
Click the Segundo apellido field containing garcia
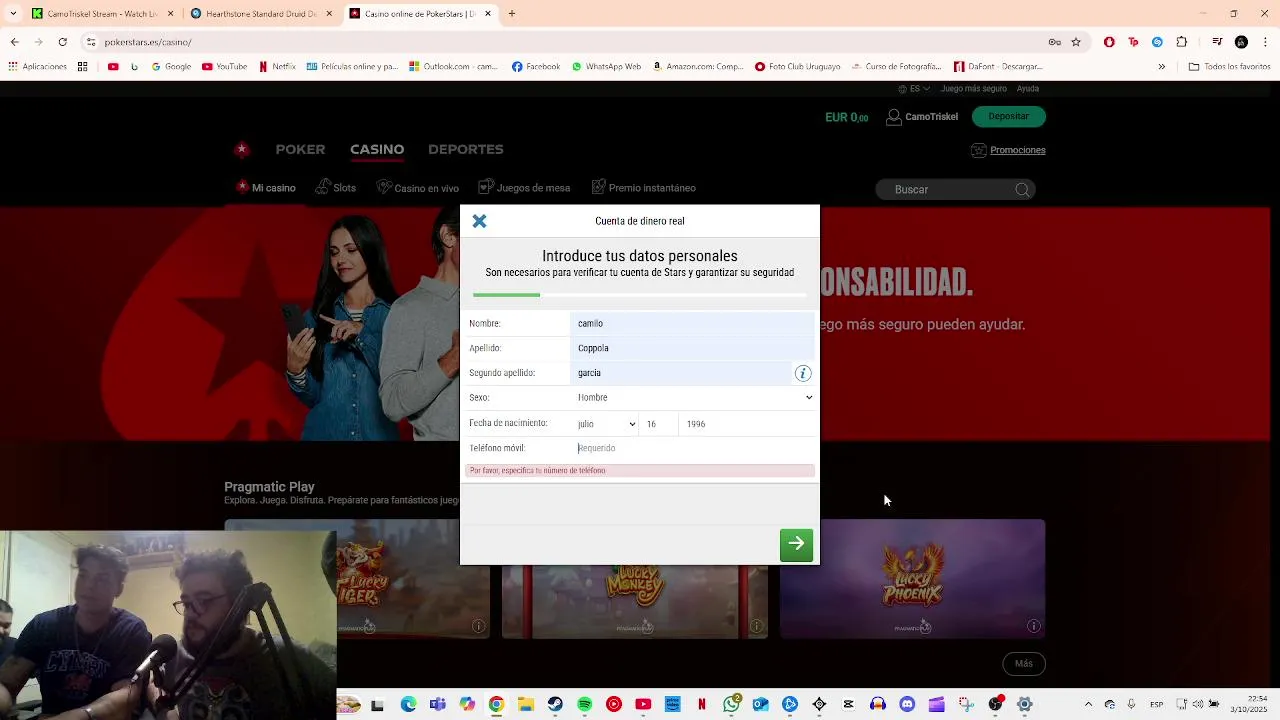tap(682, 373)
